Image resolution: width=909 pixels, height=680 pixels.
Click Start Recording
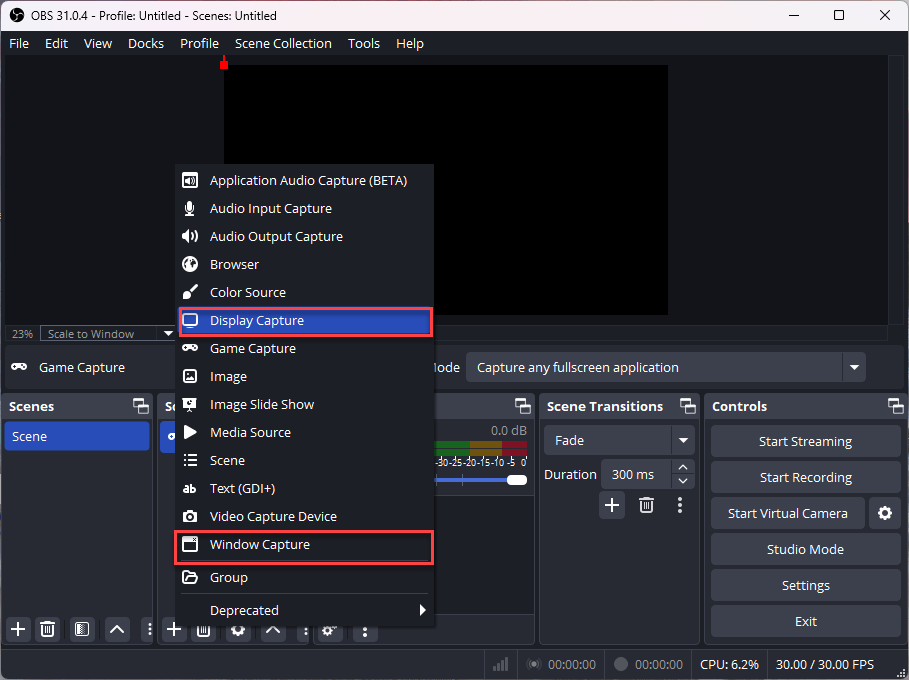tap(805, 477)
